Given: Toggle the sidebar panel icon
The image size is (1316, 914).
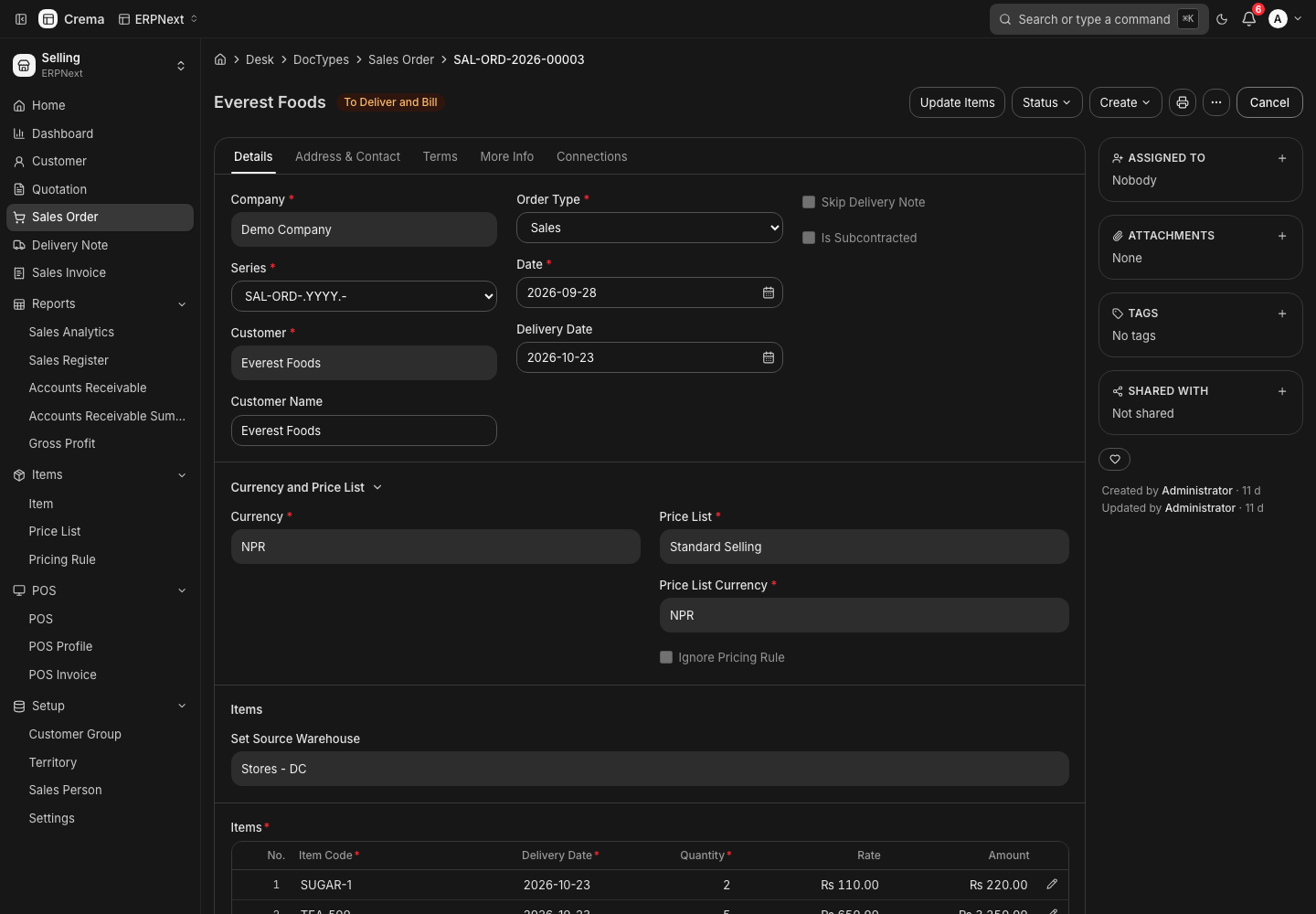Looking at the screenshot, I should pyautogui.click(x=21, y=19).
